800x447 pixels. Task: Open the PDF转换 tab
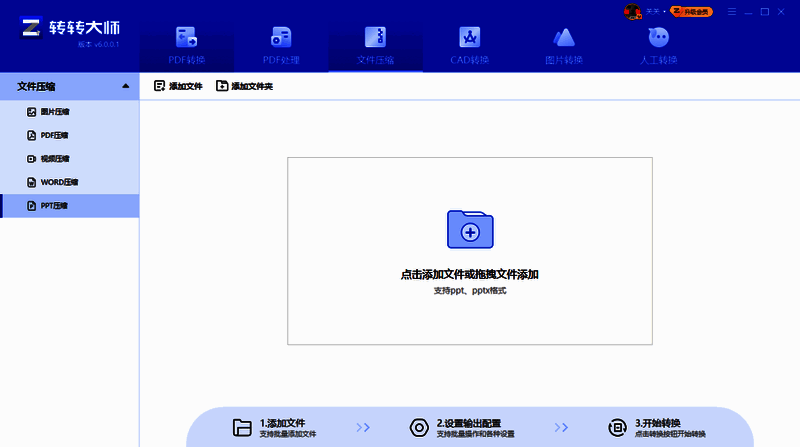click(186, 45)
